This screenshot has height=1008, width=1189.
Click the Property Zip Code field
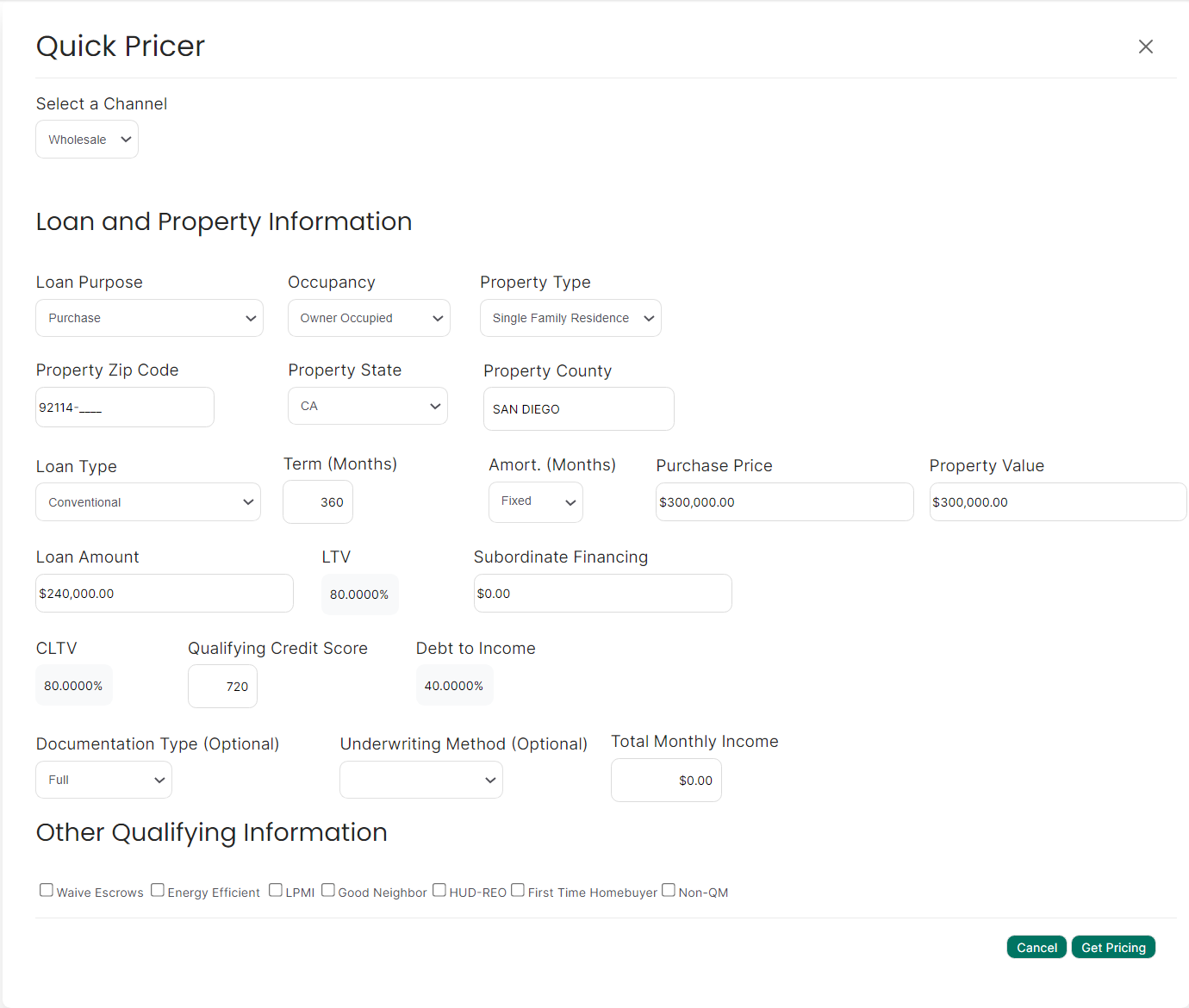[124, 407]
